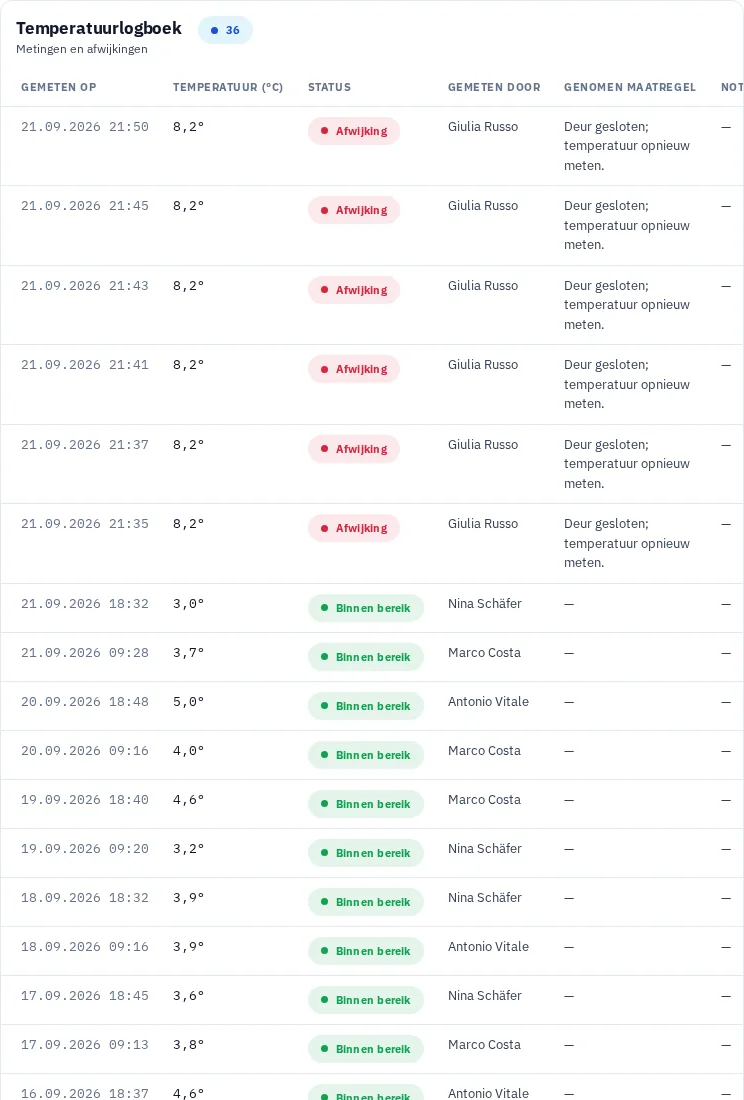Click the 5,0° temperature value
Screen dimensions: 744x1100
(189, 702)
